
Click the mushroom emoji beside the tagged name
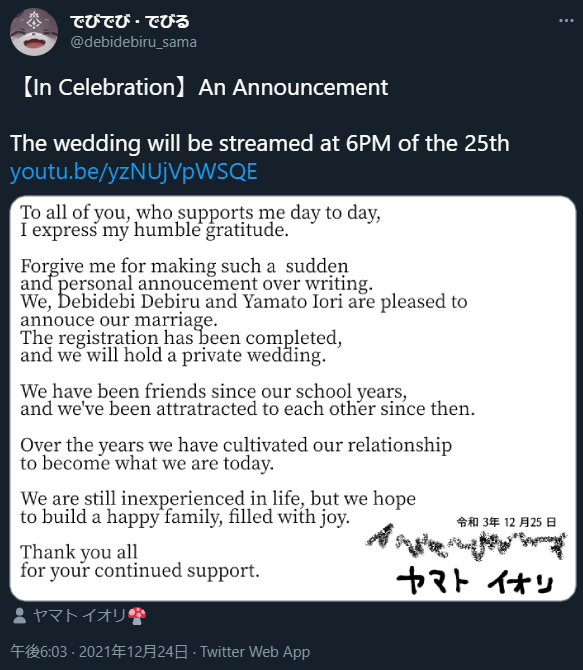pyautogui.click(x=137, y=616)
